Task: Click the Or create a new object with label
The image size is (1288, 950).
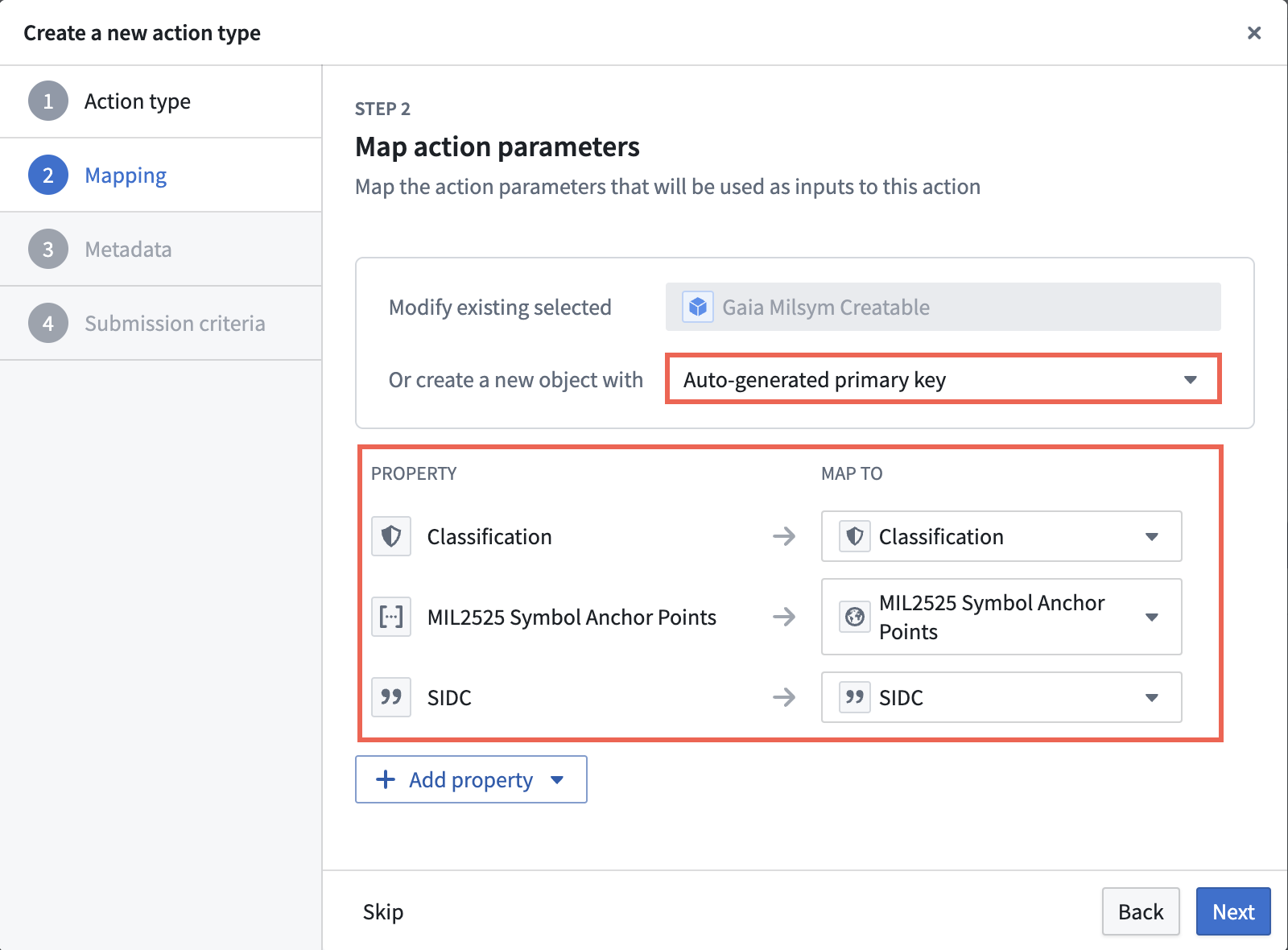Action: coord(516,380)
